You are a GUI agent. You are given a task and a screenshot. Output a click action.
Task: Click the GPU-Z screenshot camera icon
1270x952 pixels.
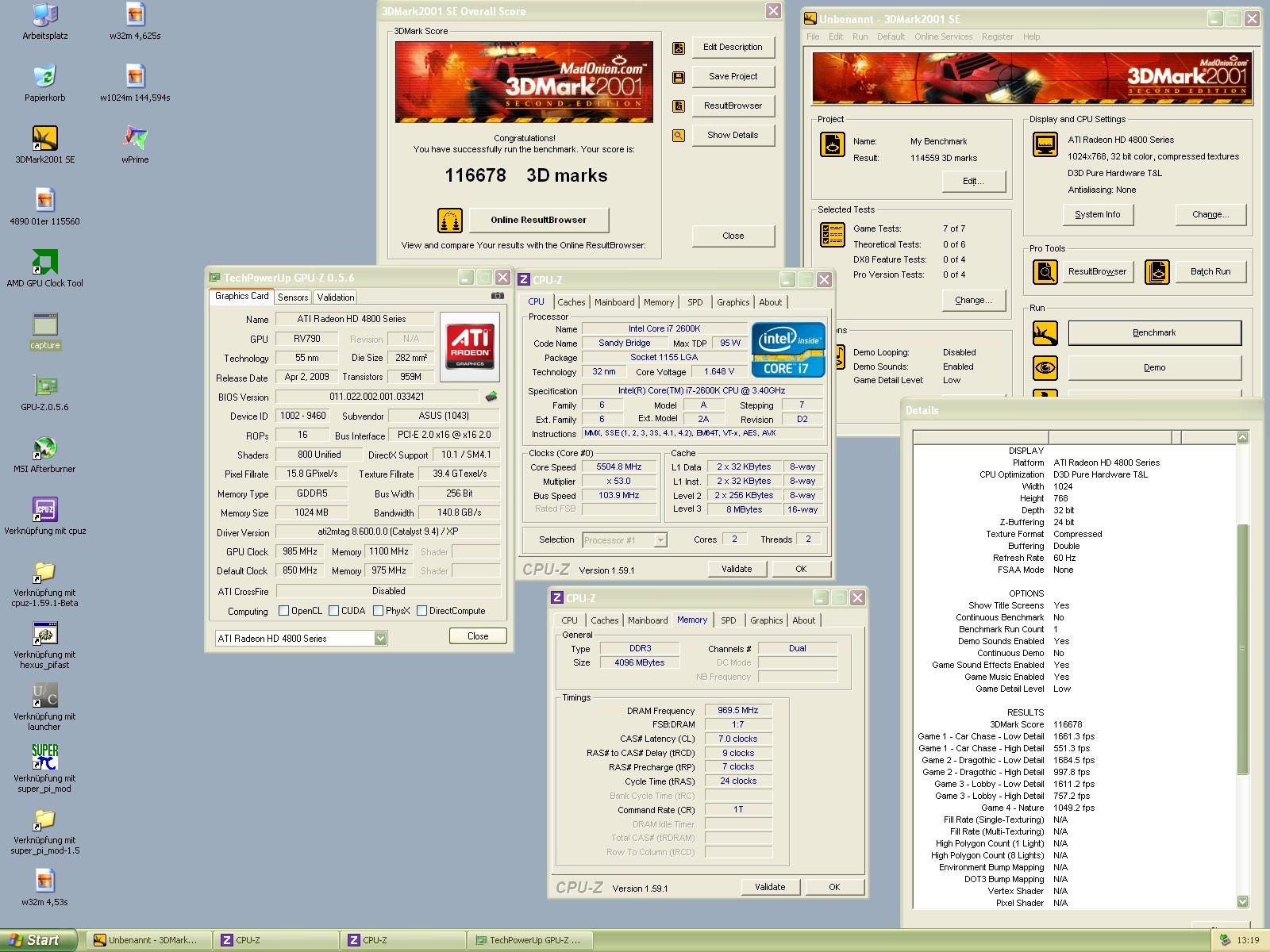pos(498,296)
